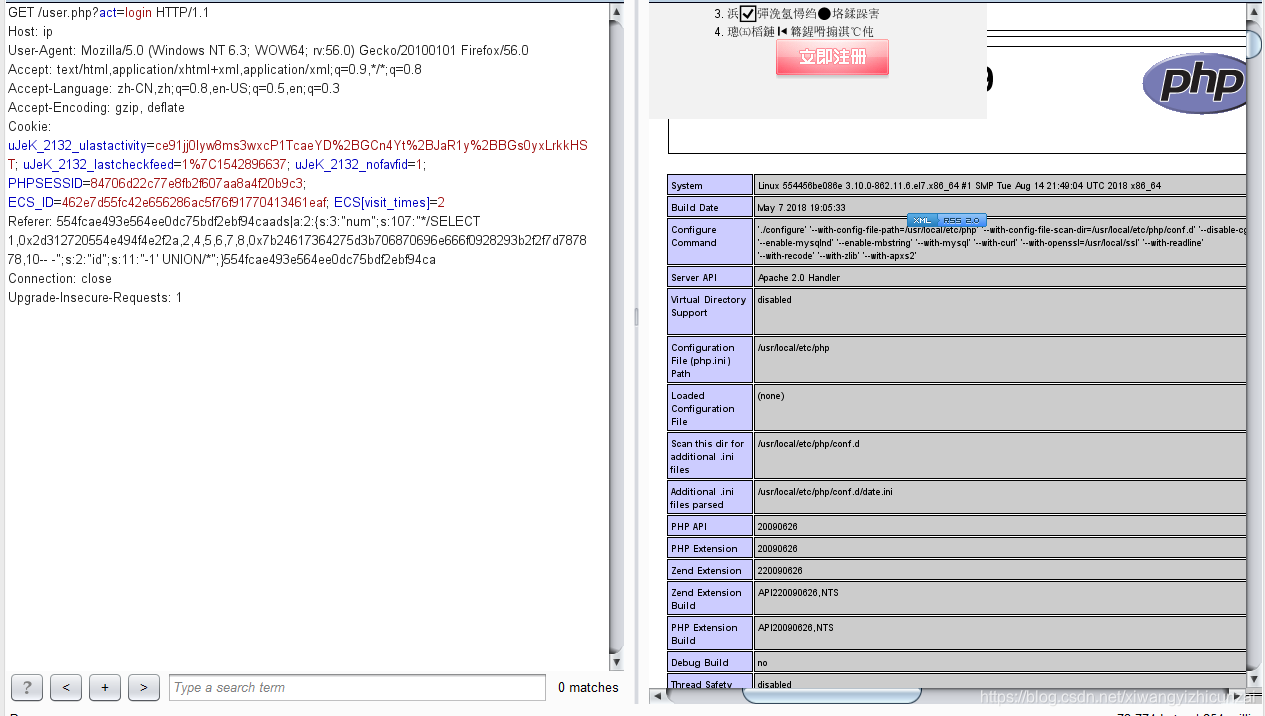Viewport: 1265px width, 716px height.
Task: Click the response panel vertical scroll thumb
Action: [1255, 43]
